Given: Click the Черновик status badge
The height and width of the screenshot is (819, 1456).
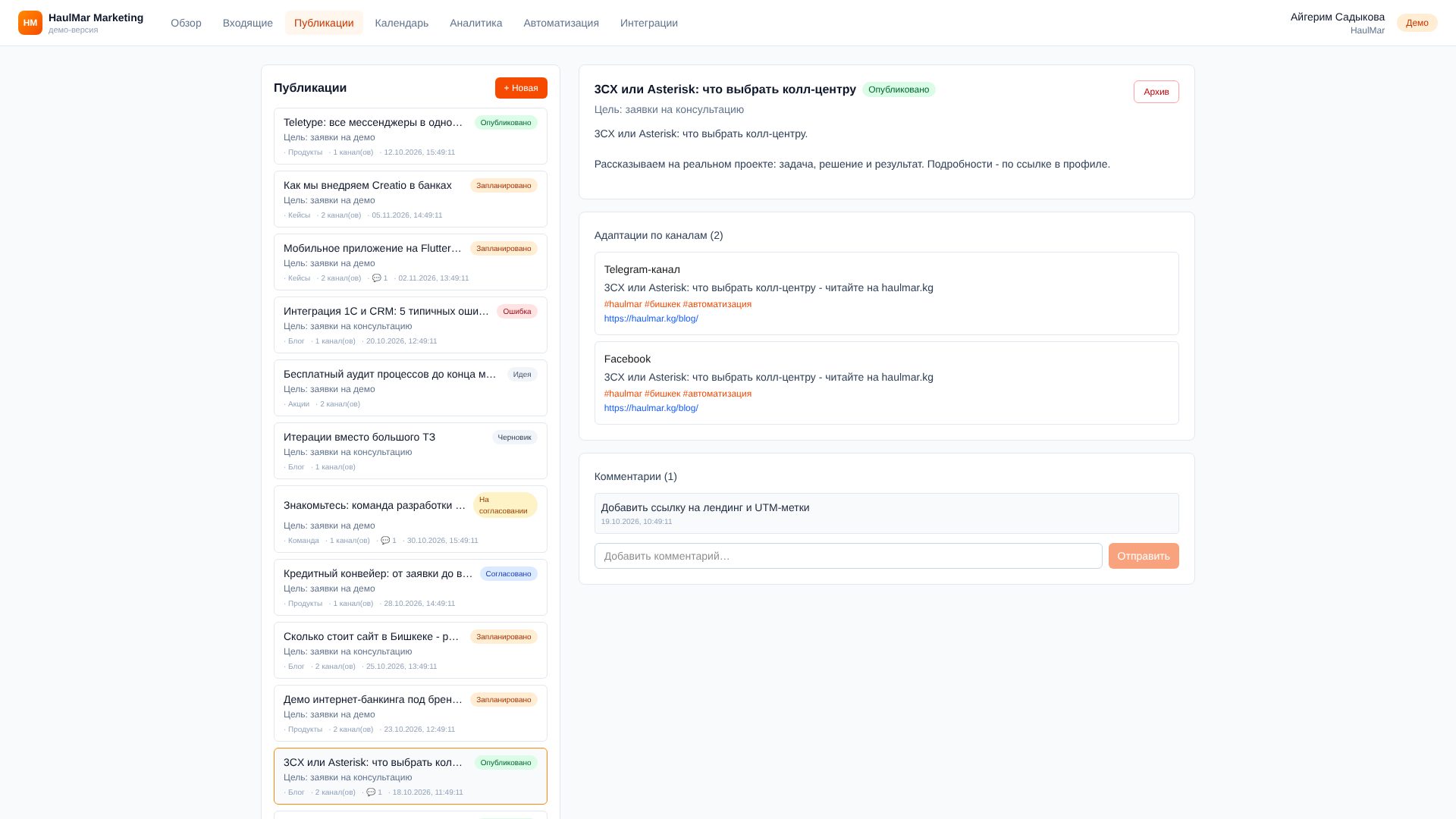Looking at the screenshot, I should click(515, 438).
